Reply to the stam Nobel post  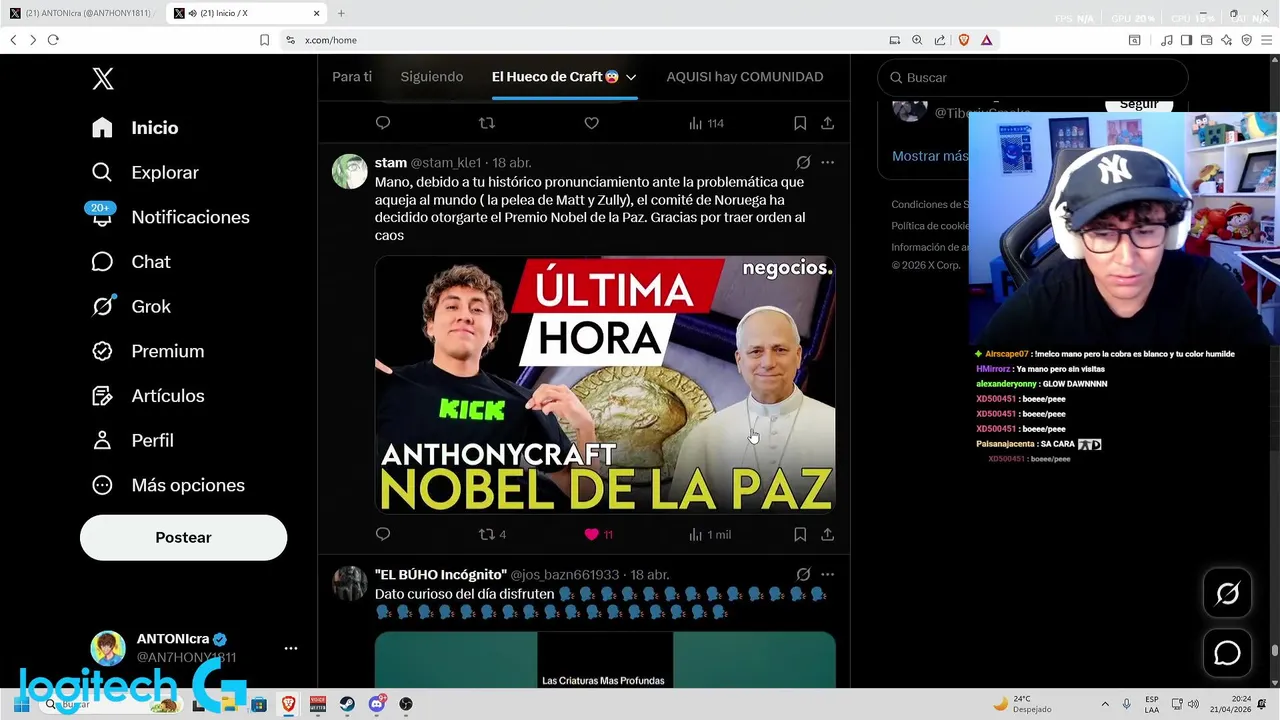(383, 534)
